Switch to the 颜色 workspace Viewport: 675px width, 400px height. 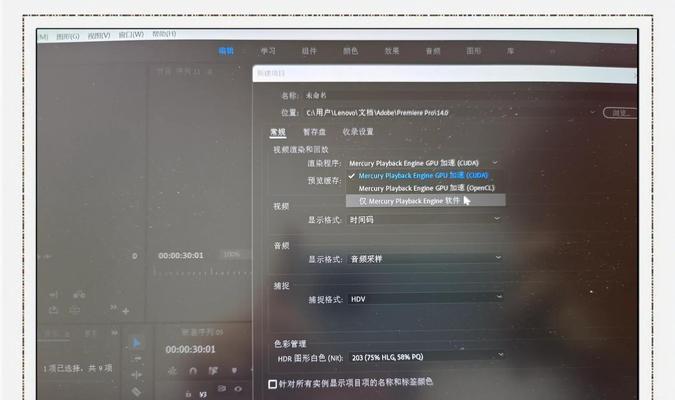tap(350, 51)
